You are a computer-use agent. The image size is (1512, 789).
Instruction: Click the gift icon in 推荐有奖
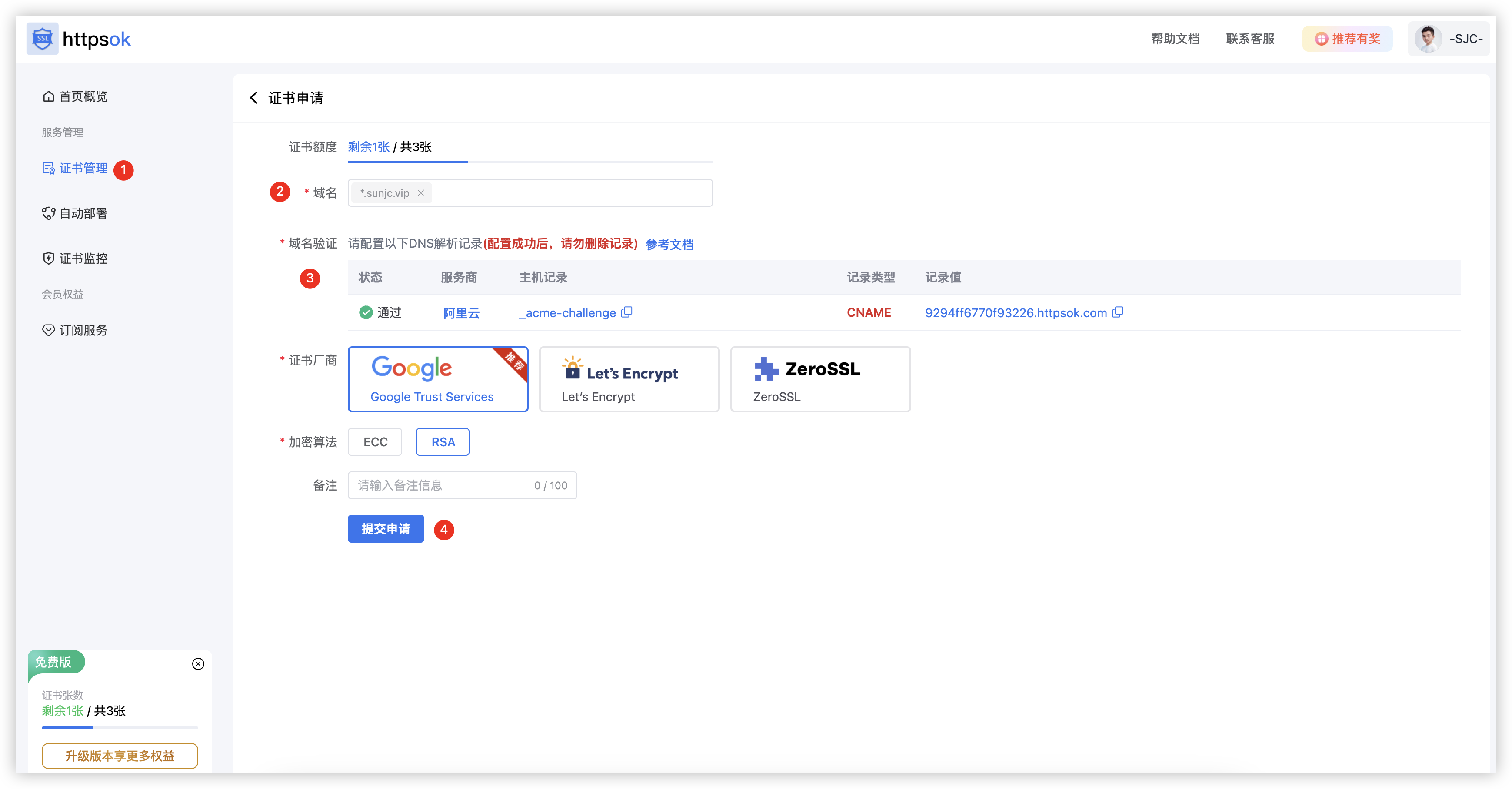point(1321,39)
